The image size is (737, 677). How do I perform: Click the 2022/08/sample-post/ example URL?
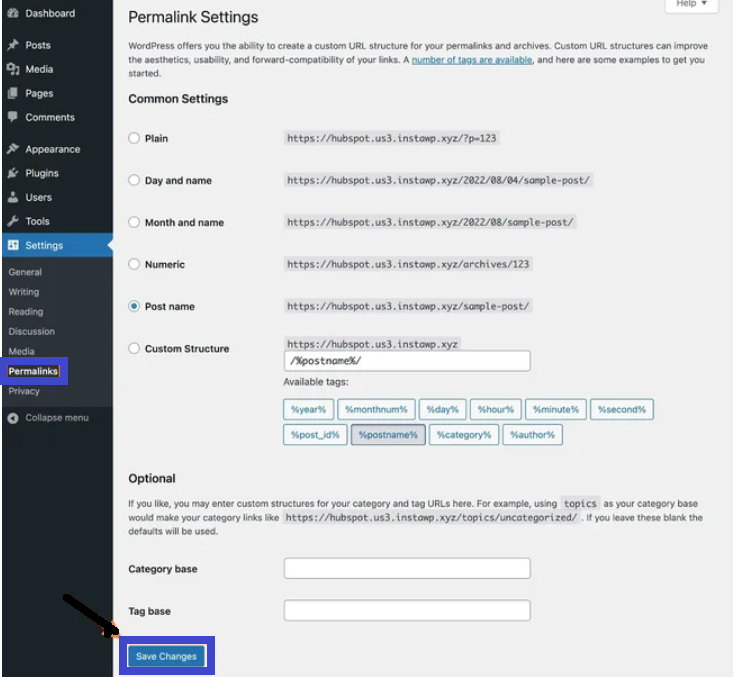[x=430, y=222]
